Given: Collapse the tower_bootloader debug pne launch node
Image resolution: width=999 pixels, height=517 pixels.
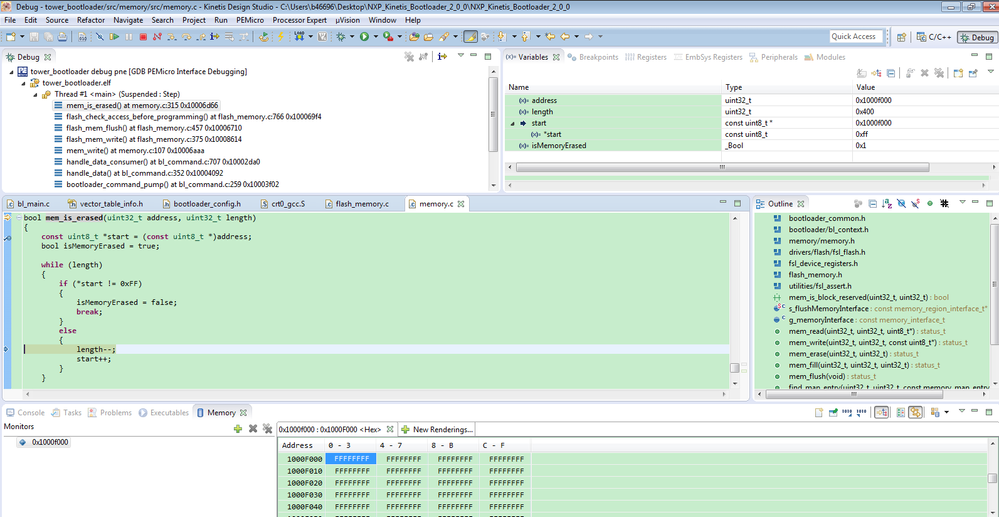Looking at the screenshot, I should coord(12,71).
